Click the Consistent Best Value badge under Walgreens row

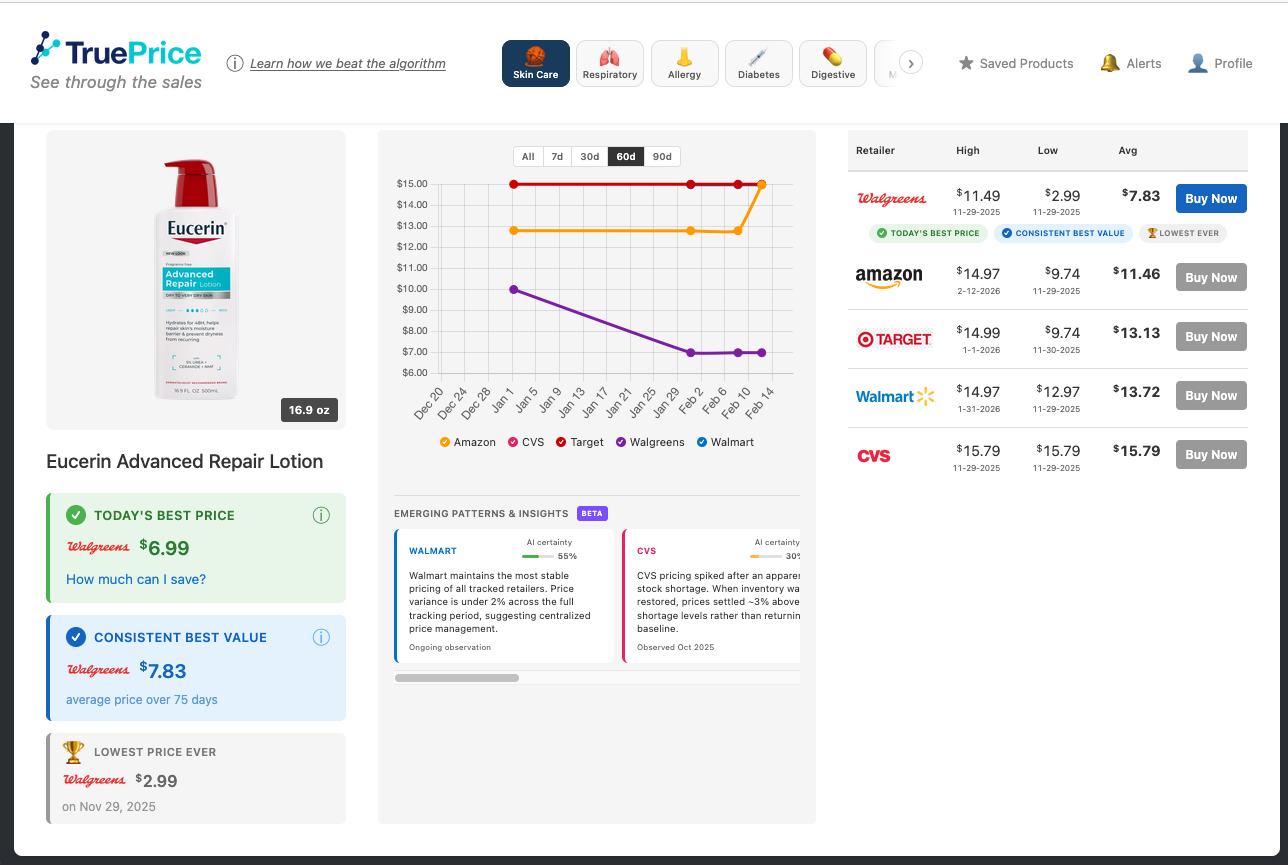(x=1063, y=233)
